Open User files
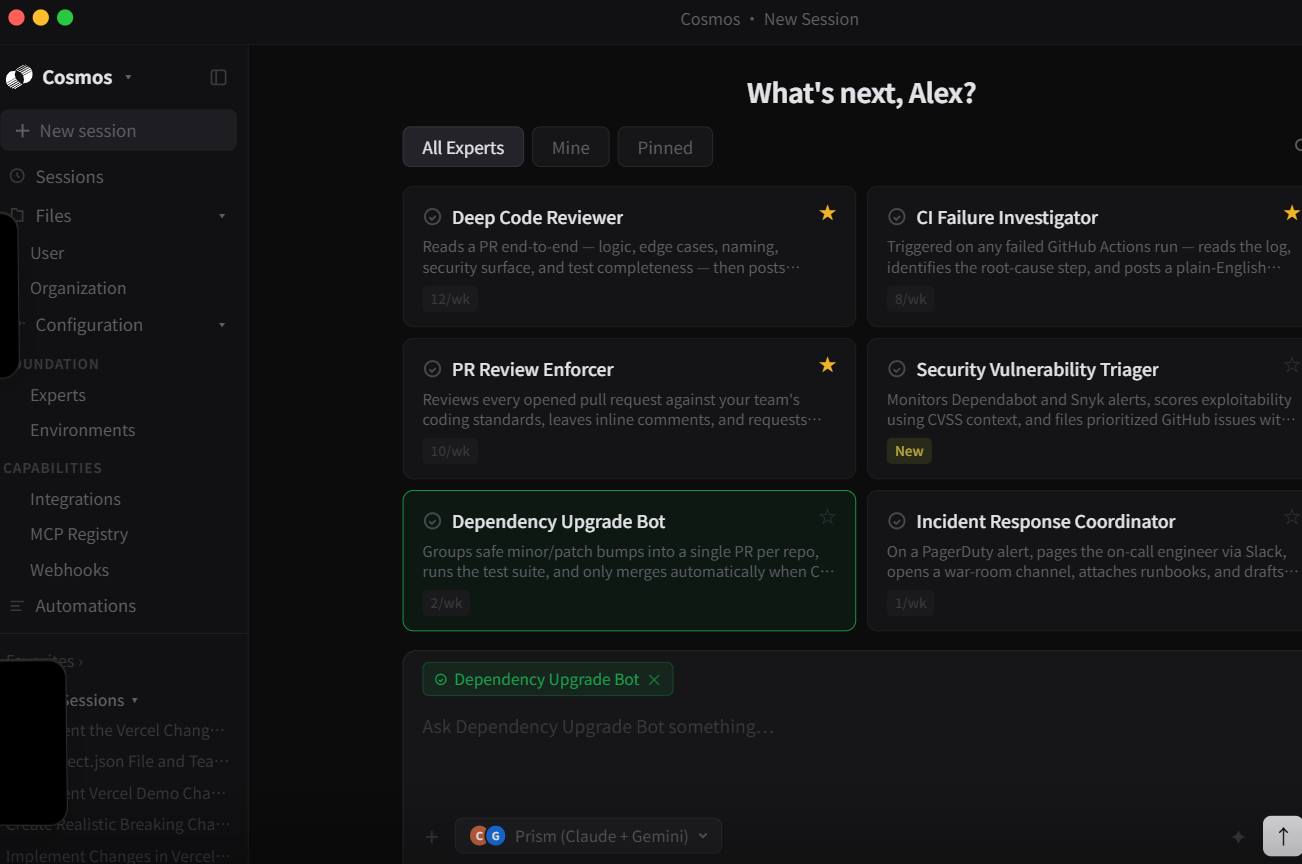Image resolution: width=1302 pixels, height=864 pixels. pos(47,253)
